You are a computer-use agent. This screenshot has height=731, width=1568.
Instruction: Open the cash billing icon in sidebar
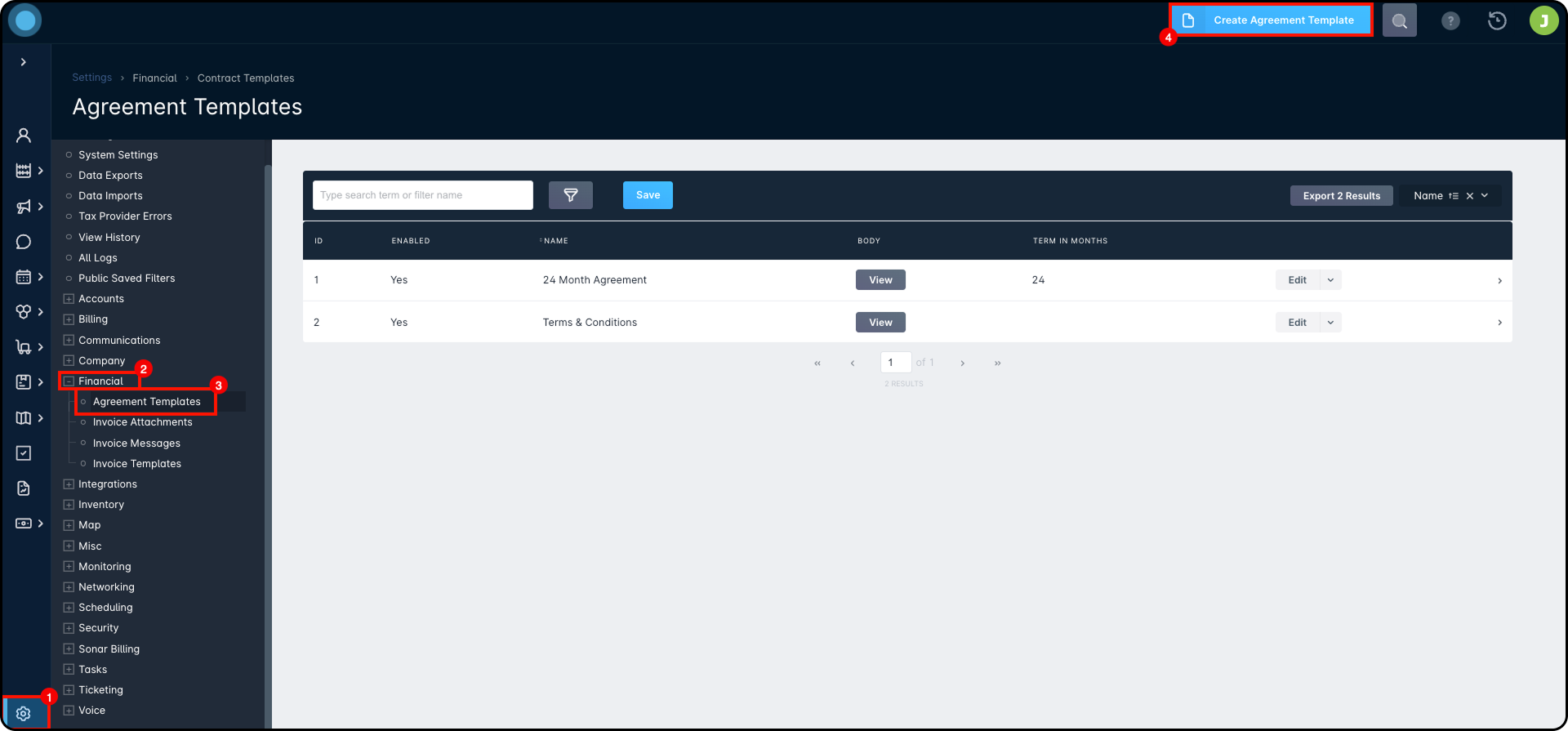click(24, 524)
